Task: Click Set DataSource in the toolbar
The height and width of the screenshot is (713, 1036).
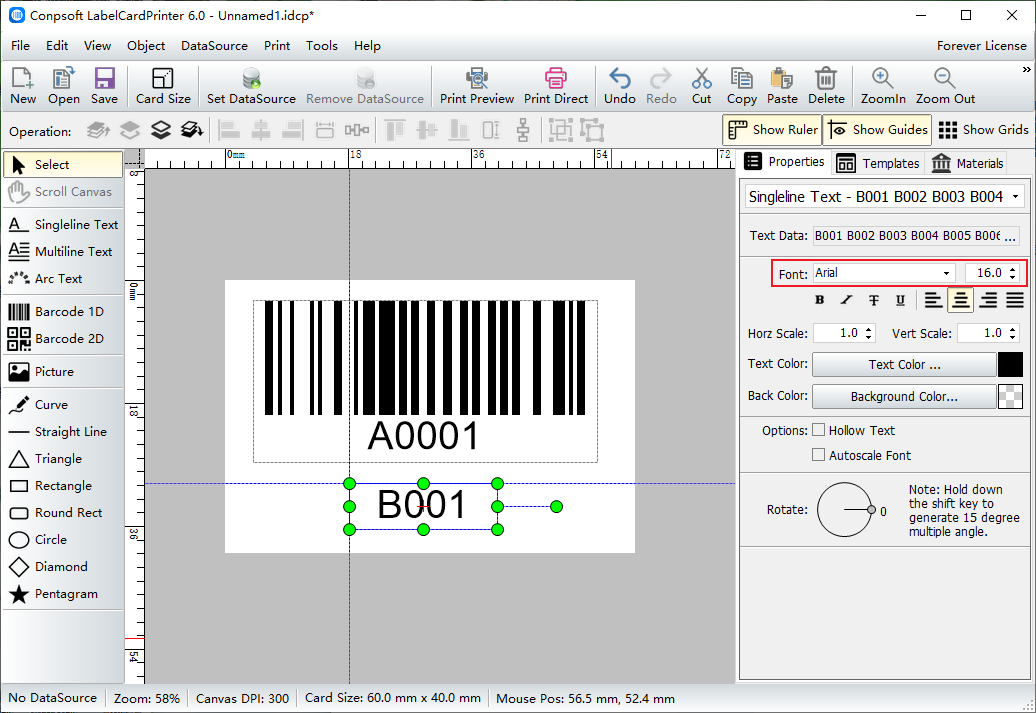Action: (x=251, y=86)
